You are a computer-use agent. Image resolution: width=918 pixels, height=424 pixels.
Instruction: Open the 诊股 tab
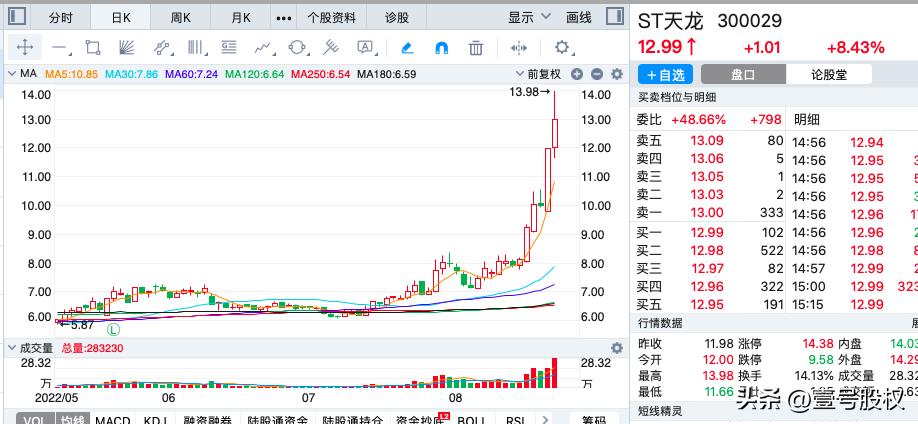tap(397, 18)
